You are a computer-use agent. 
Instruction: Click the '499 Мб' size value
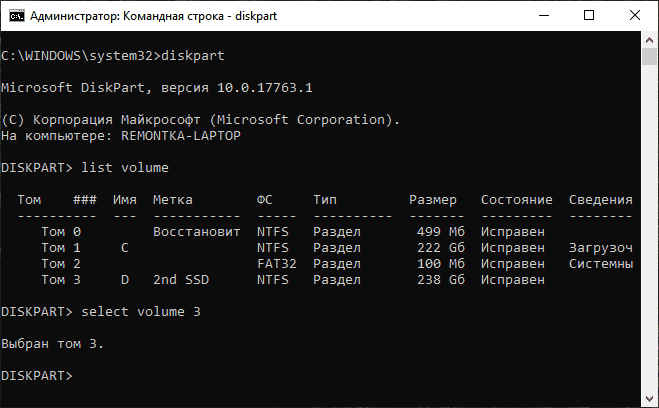(441, 232)
